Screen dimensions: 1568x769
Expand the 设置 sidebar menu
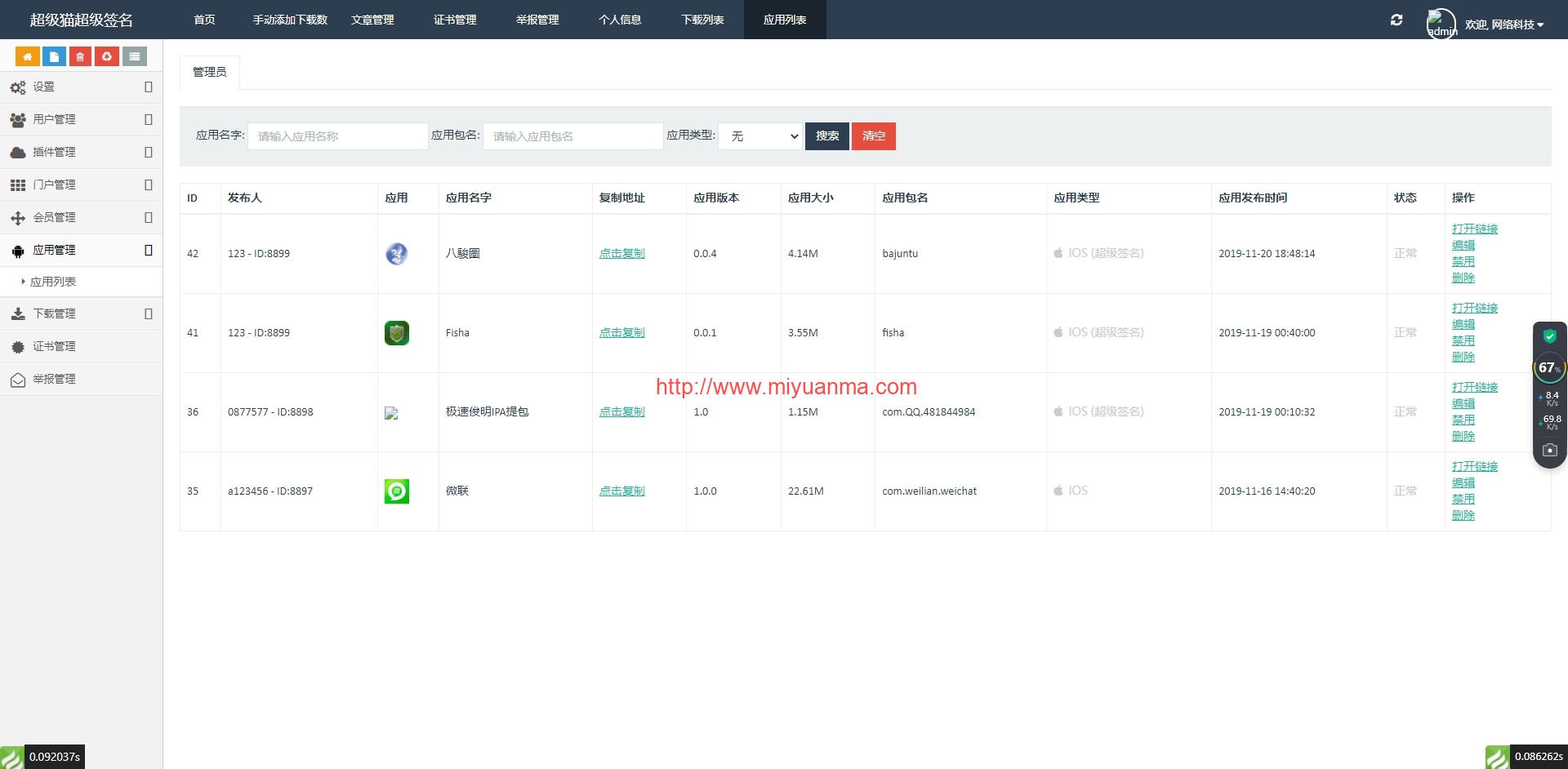(81, 87)
